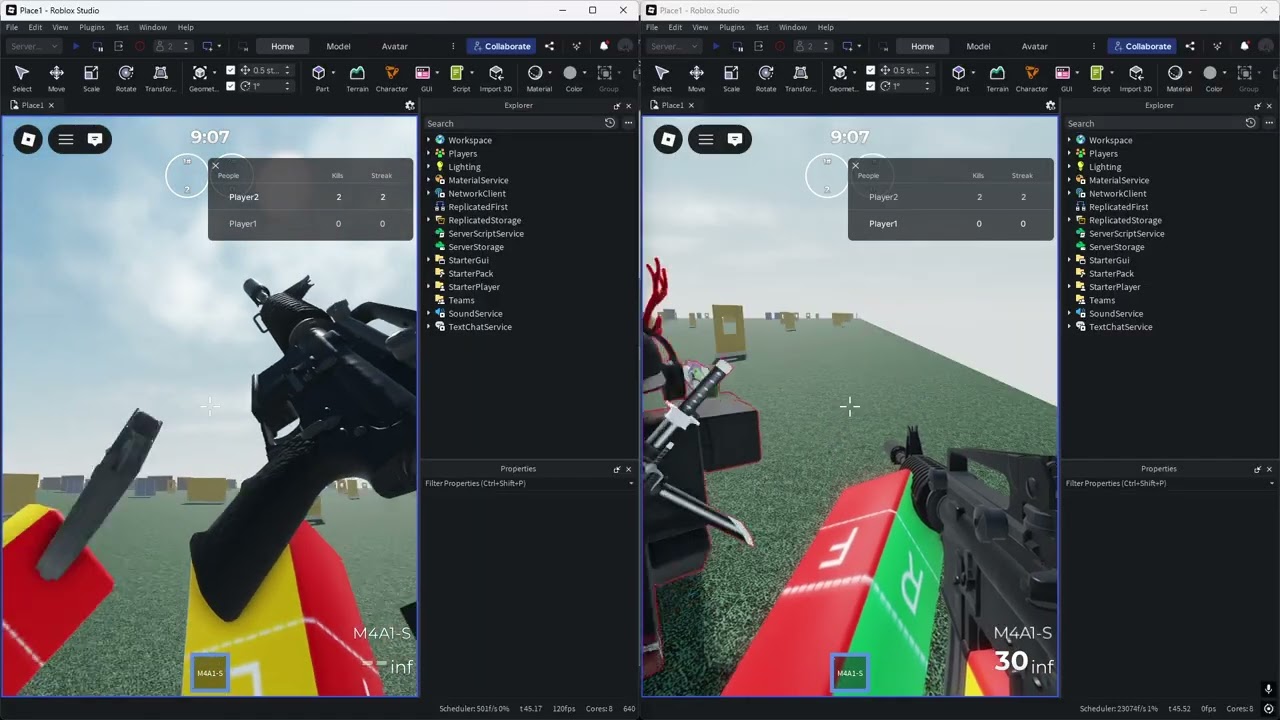Open Window menu in right window
Image resolution: width=1280 pixels, height=720 pixels.
click(x=793, y=27)
